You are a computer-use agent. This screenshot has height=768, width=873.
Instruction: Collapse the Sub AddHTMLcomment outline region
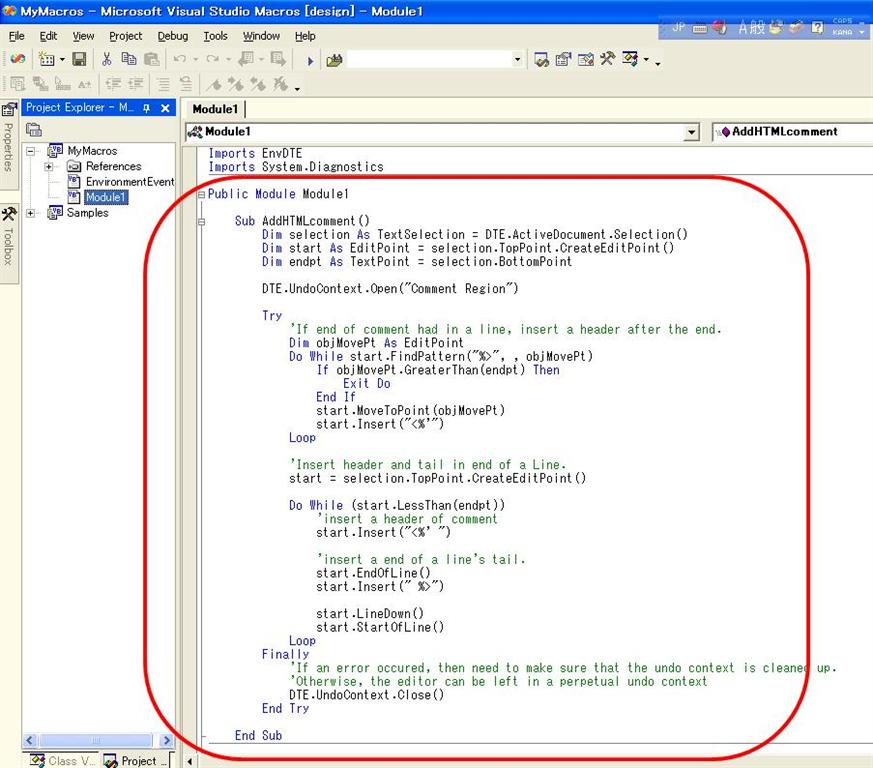click(202, 222)
